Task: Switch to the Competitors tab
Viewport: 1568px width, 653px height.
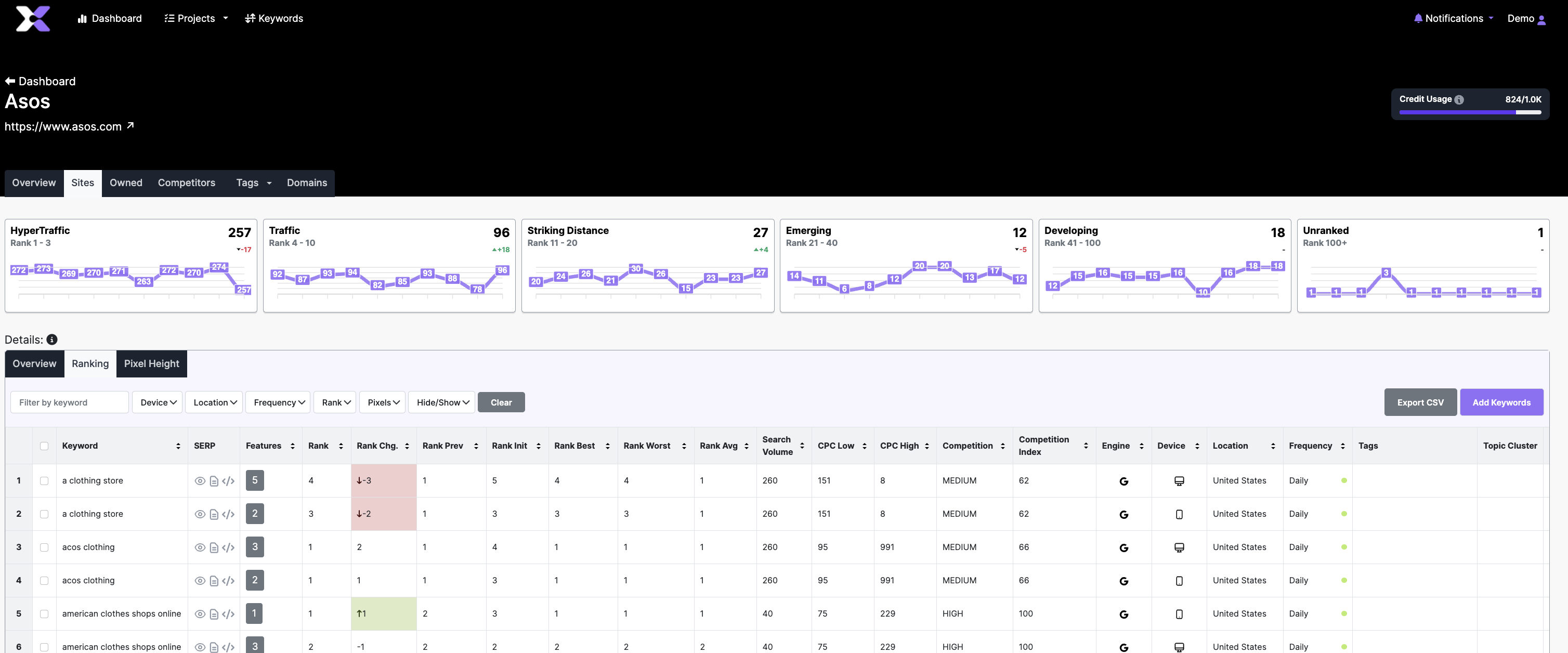Action: [x=186, y=182]
